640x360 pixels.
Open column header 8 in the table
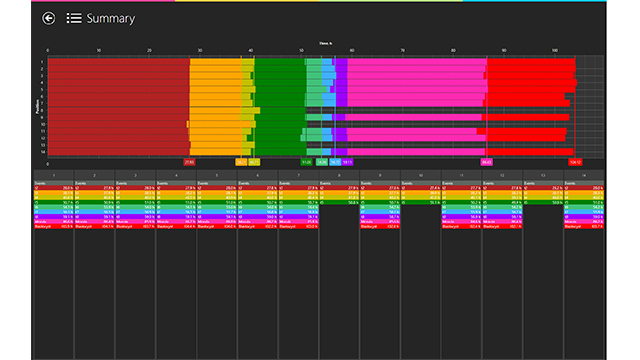click(339, 175)
